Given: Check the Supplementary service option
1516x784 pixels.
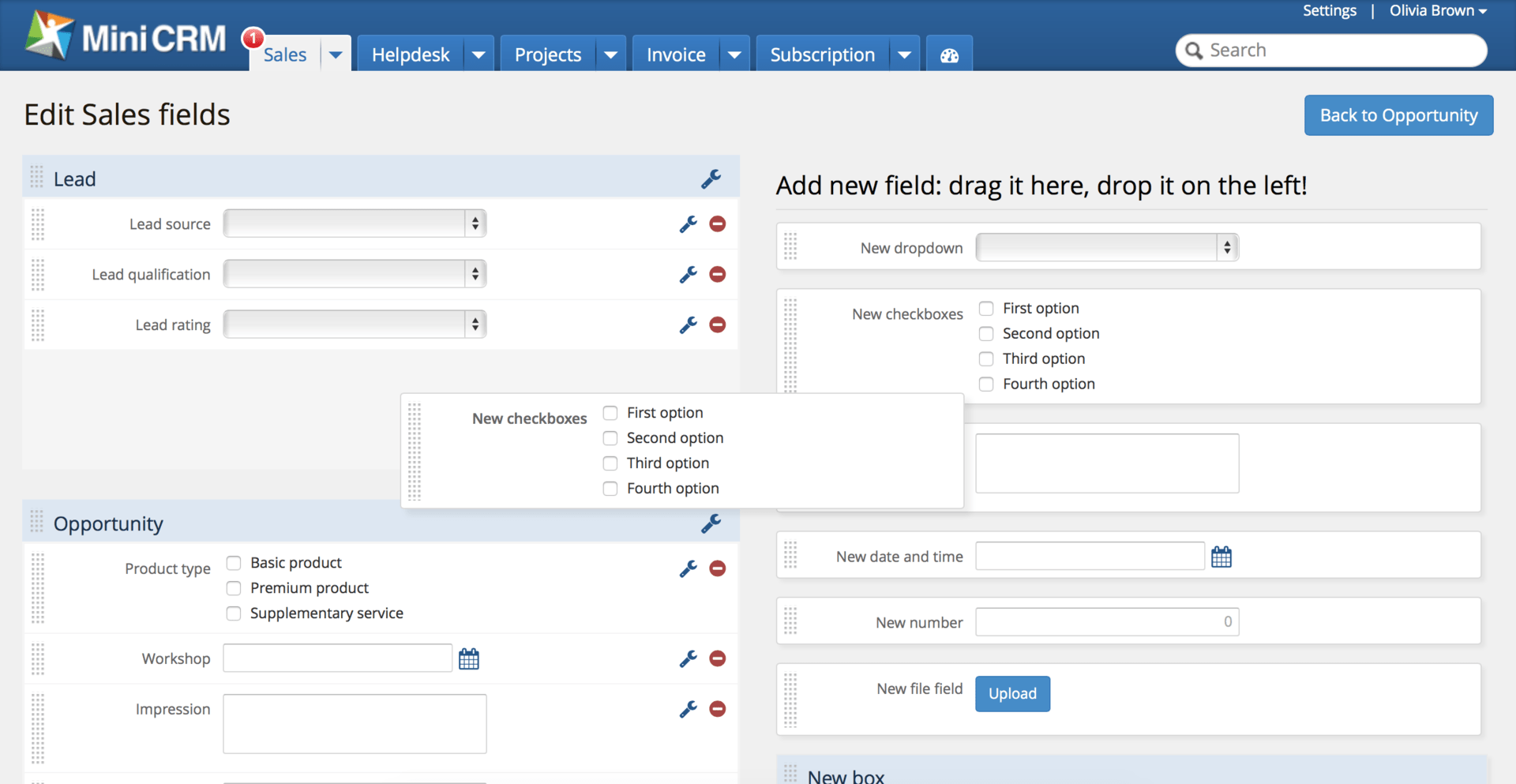Looking at the screenshot, I should click(x=233, y=613).
